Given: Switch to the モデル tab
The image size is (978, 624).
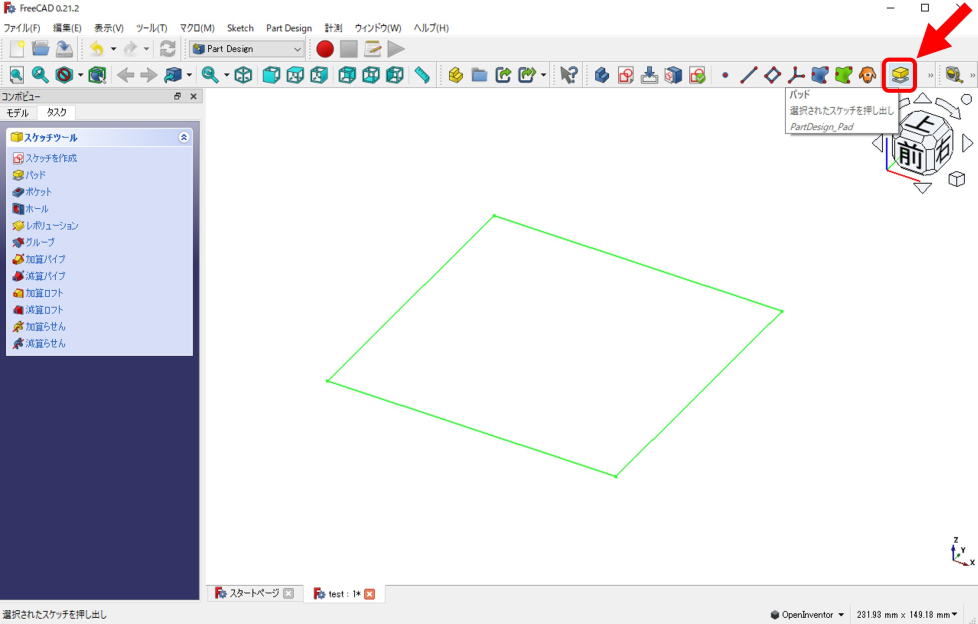Looking at the screenshot, I should 18,113.
